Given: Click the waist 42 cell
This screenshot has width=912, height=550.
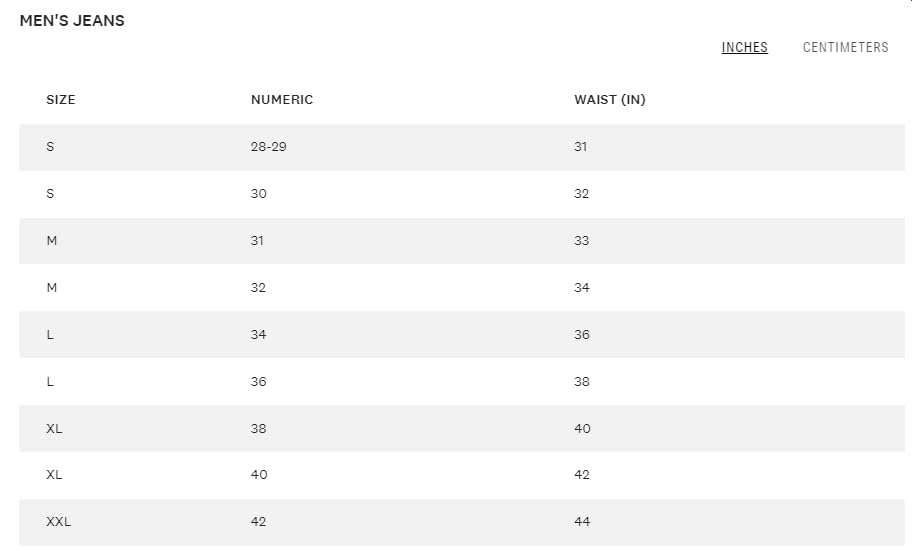Looking at the screenshot, I should coord(582,475).
